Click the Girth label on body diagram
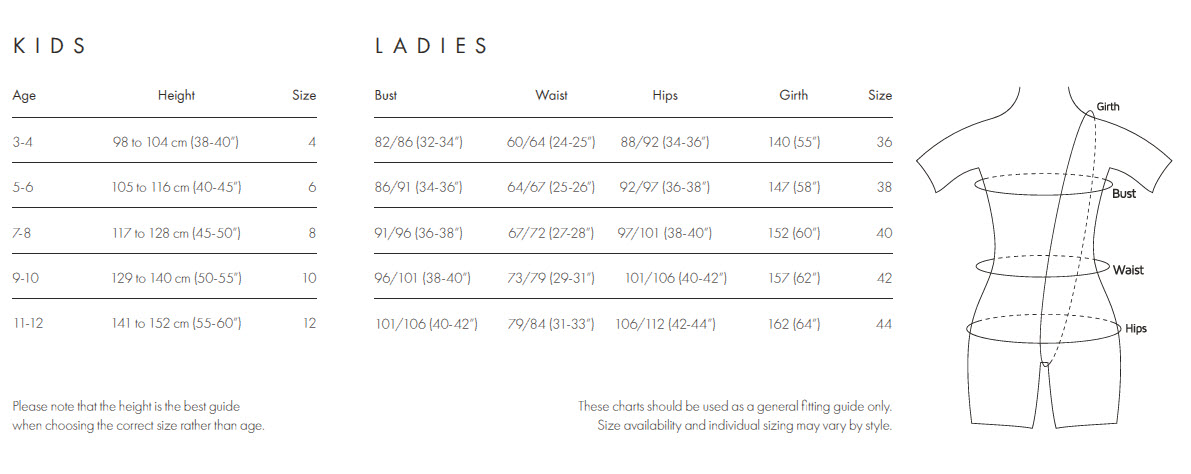The image size is (1191, 474). [x=1107, y=107]
